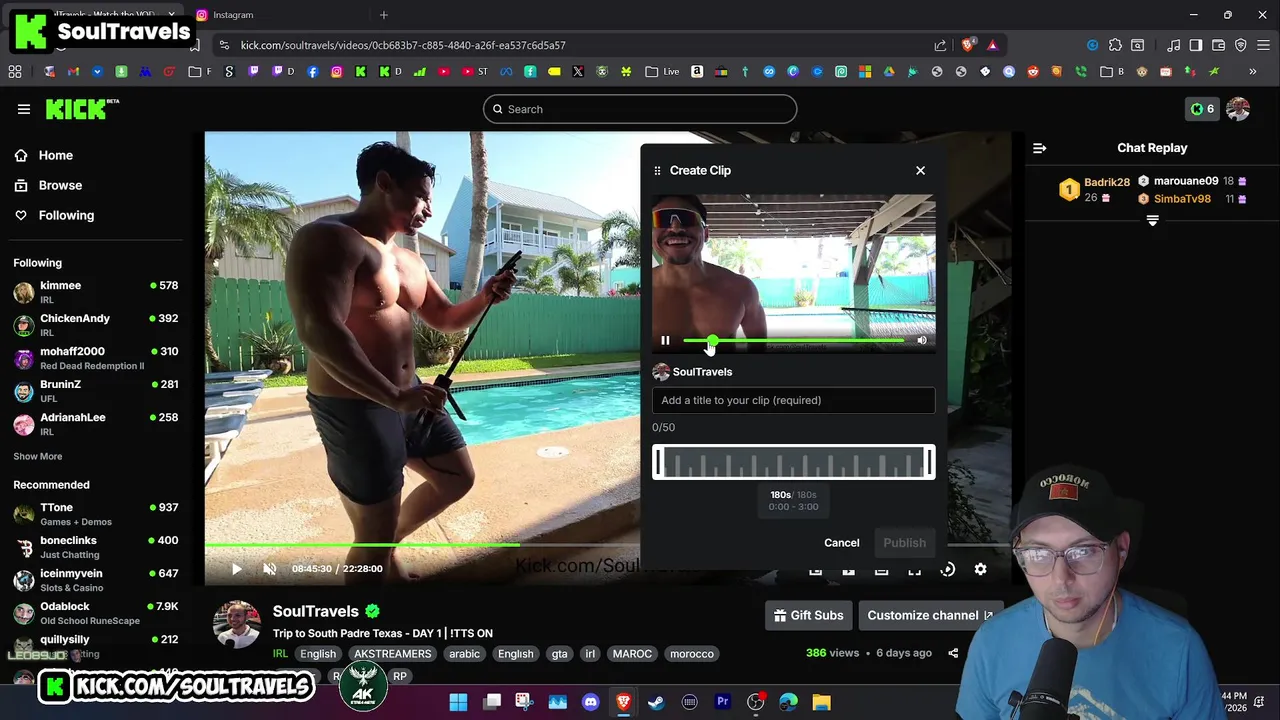The width and height of the screenshot is (1280, 720).
Task: Collapse the Chat Replay panel
Action: (1039, 148)
